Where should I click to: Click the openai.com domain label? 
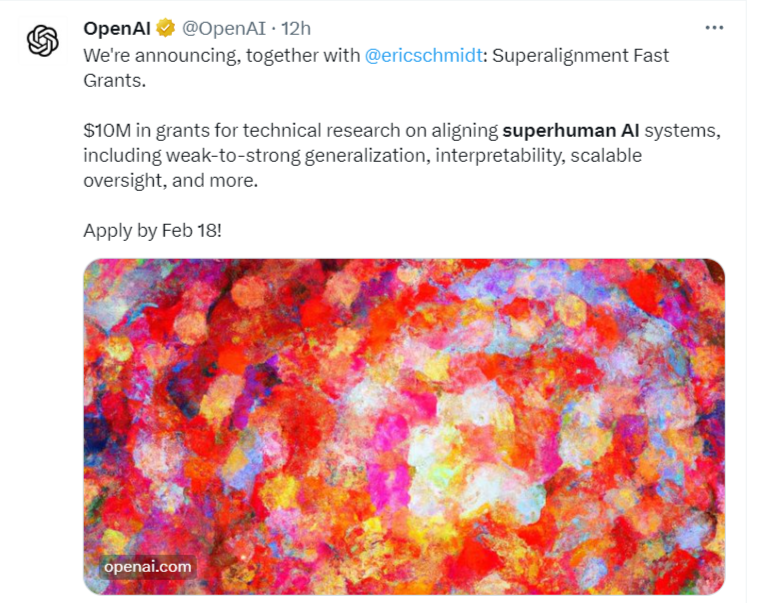[x=147, y=567]
